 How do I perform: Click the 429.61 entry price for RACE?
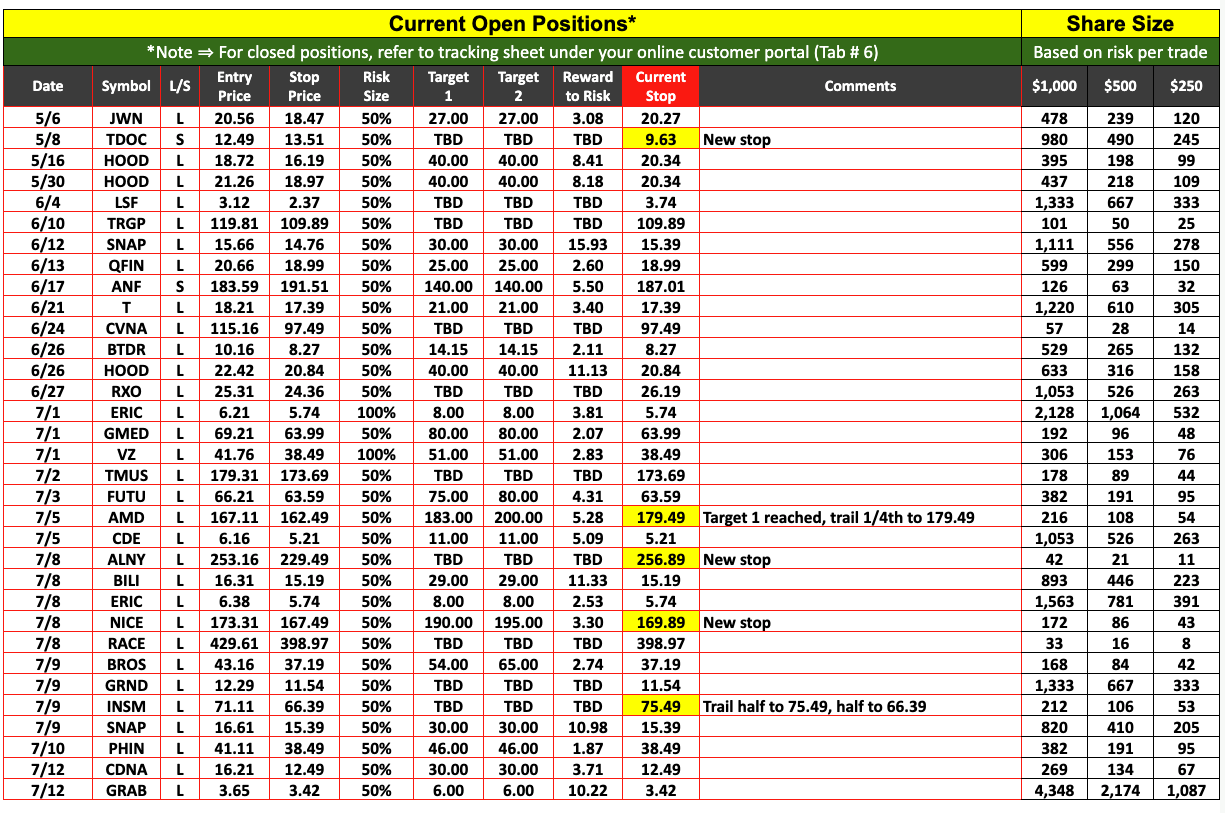(234, 644)
